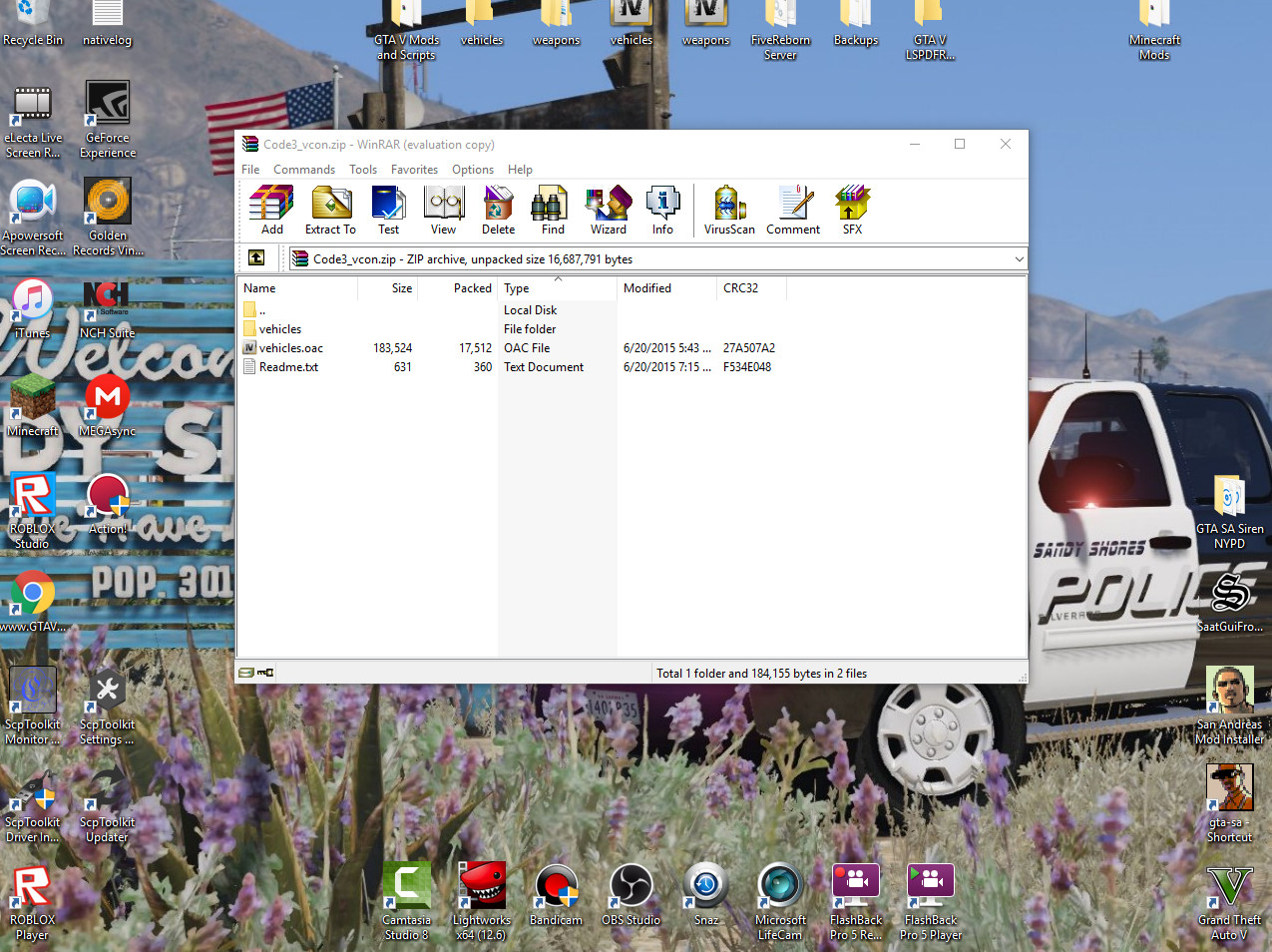Open the Commands menu
The width and height of the screenshot is (1272, 952).
coord(304,170)
